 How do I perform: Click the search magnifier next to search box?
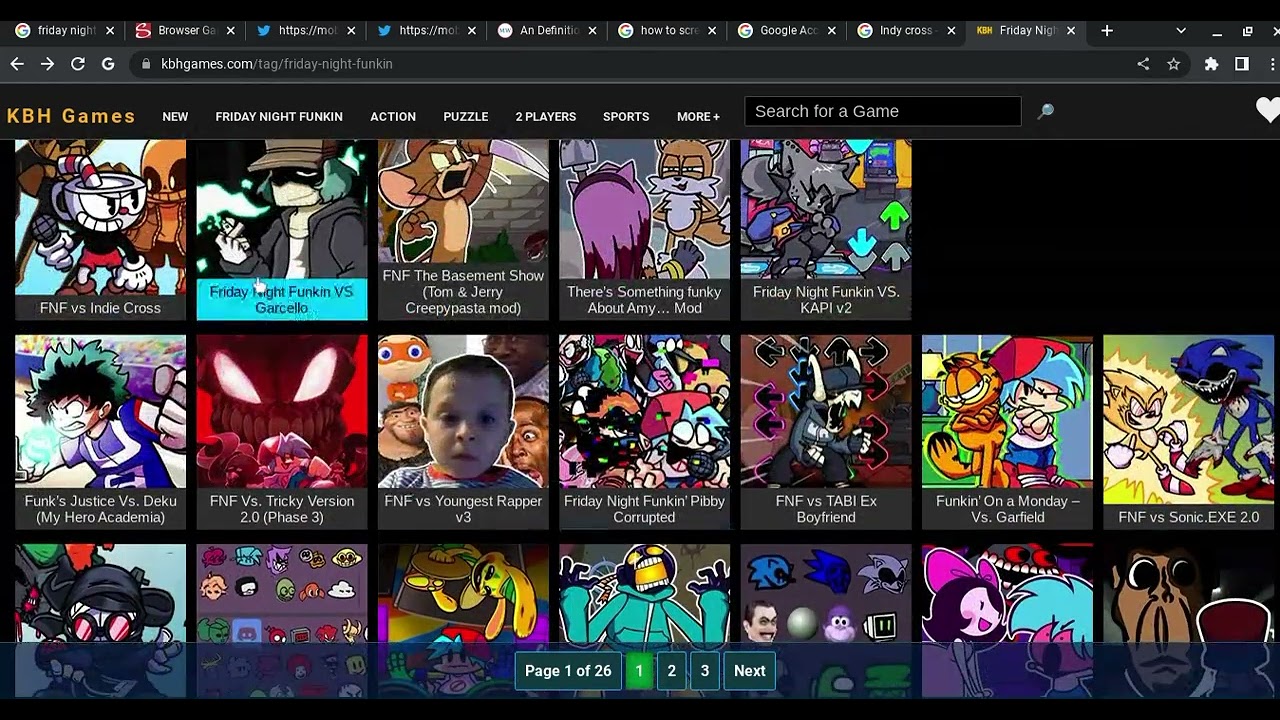click(x=1045, y=111)
